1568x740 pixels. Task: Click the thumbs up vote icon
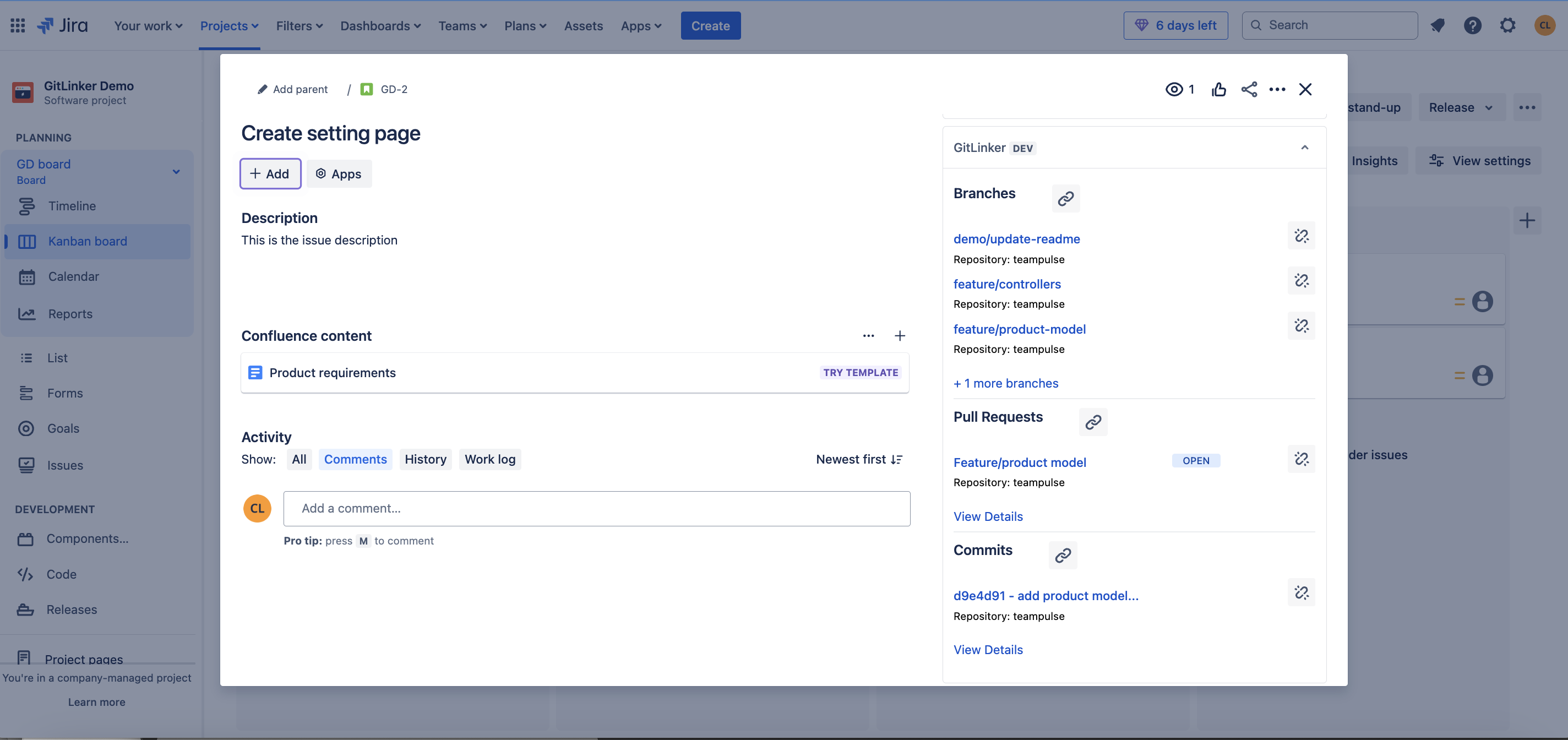[1218, 89]
